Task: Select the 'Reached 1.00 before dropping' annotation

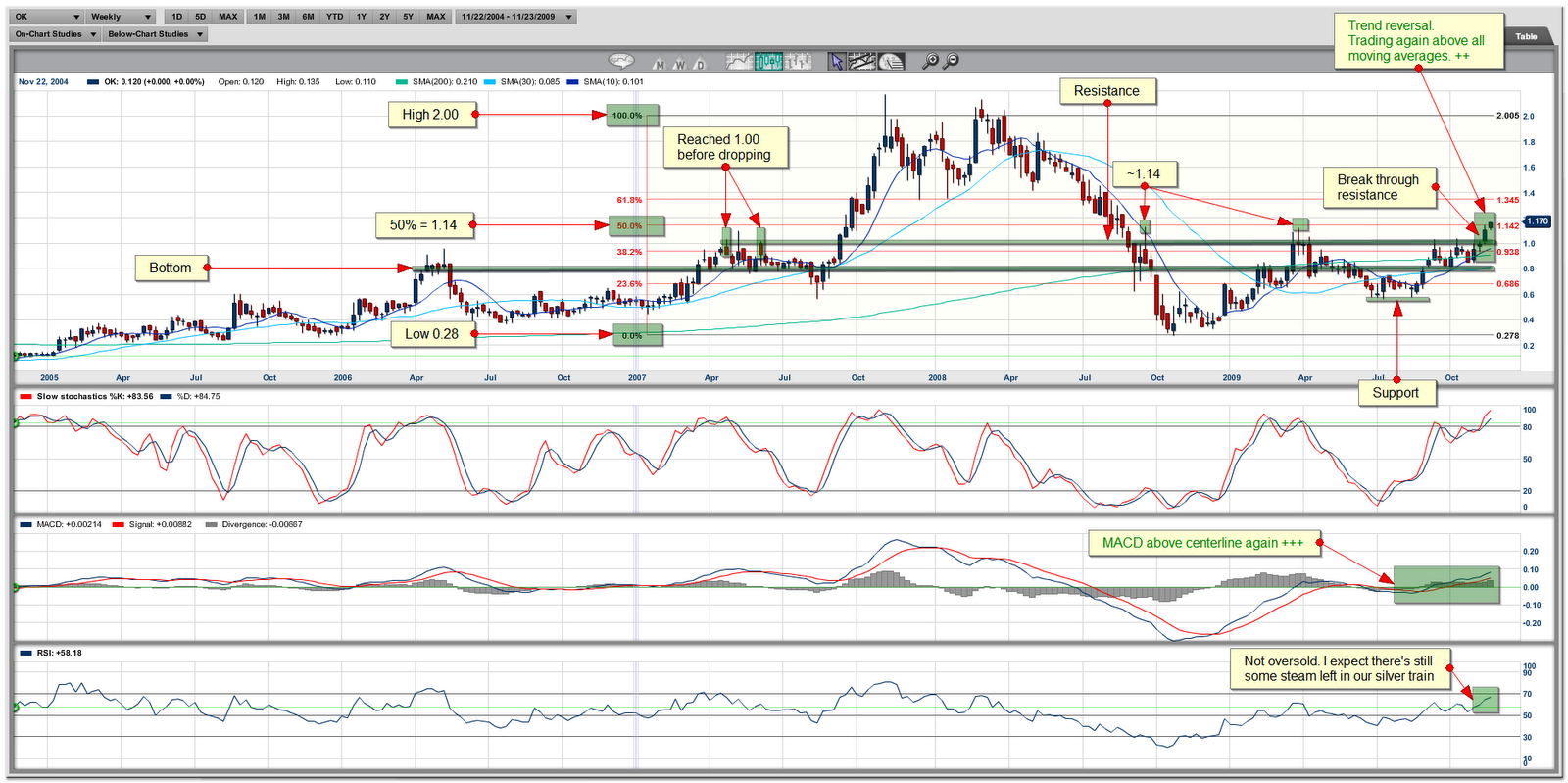Action: (x=724, y=147)
